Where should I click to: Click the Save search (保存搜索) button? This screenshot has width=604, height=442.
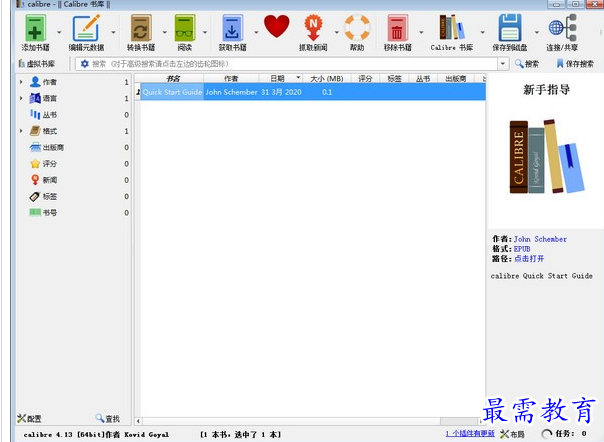pos(575,64)
